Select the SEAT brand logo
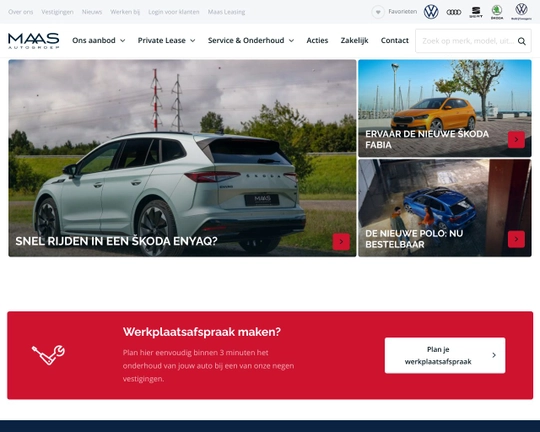 tap(476, 12)
